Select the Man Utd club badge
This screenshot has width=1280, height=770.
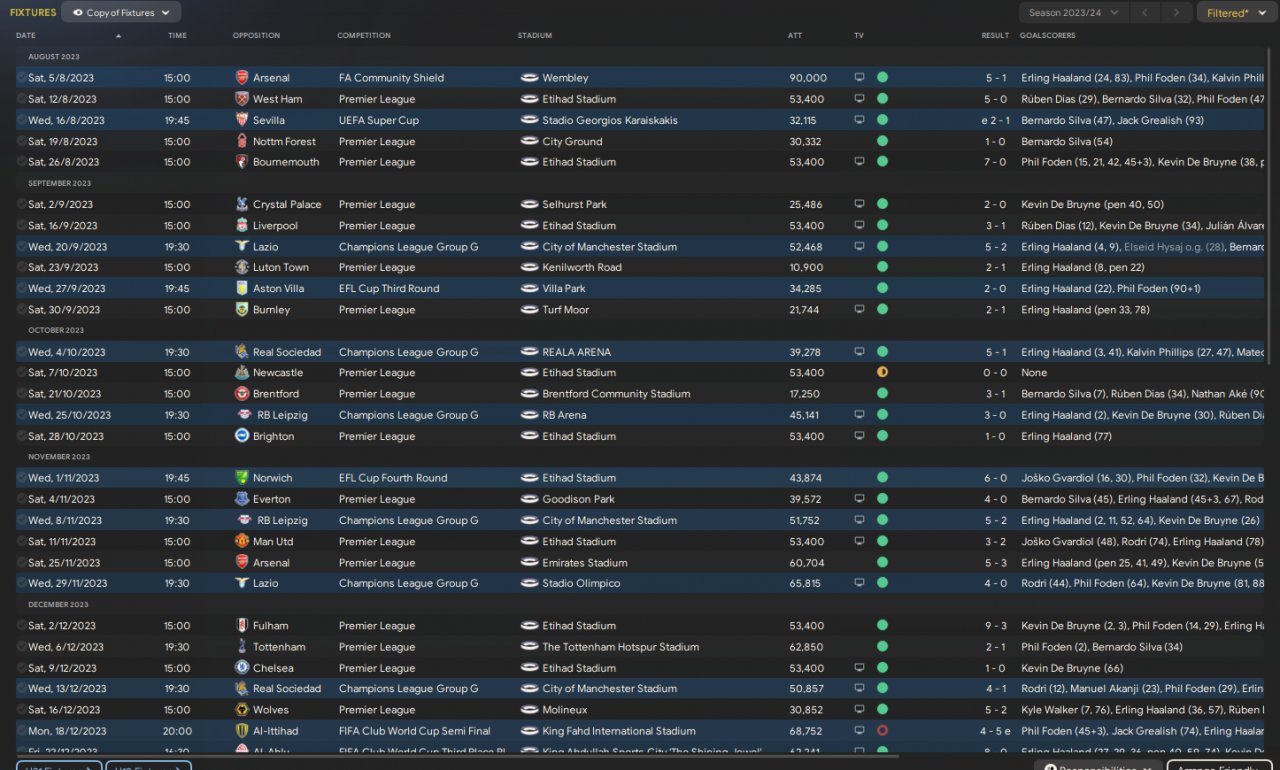[x=241, y=541]
